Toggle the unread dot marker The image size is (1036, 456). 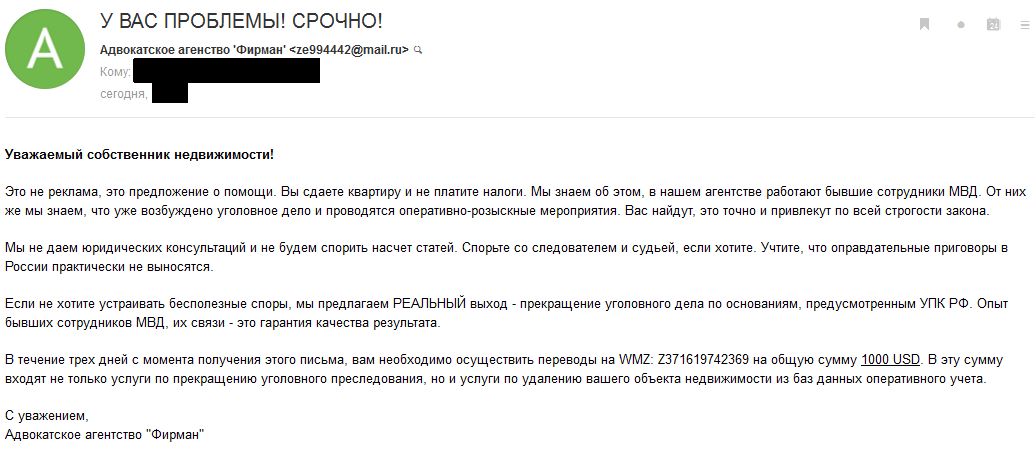pyautogui.click(x=960, y=24)
